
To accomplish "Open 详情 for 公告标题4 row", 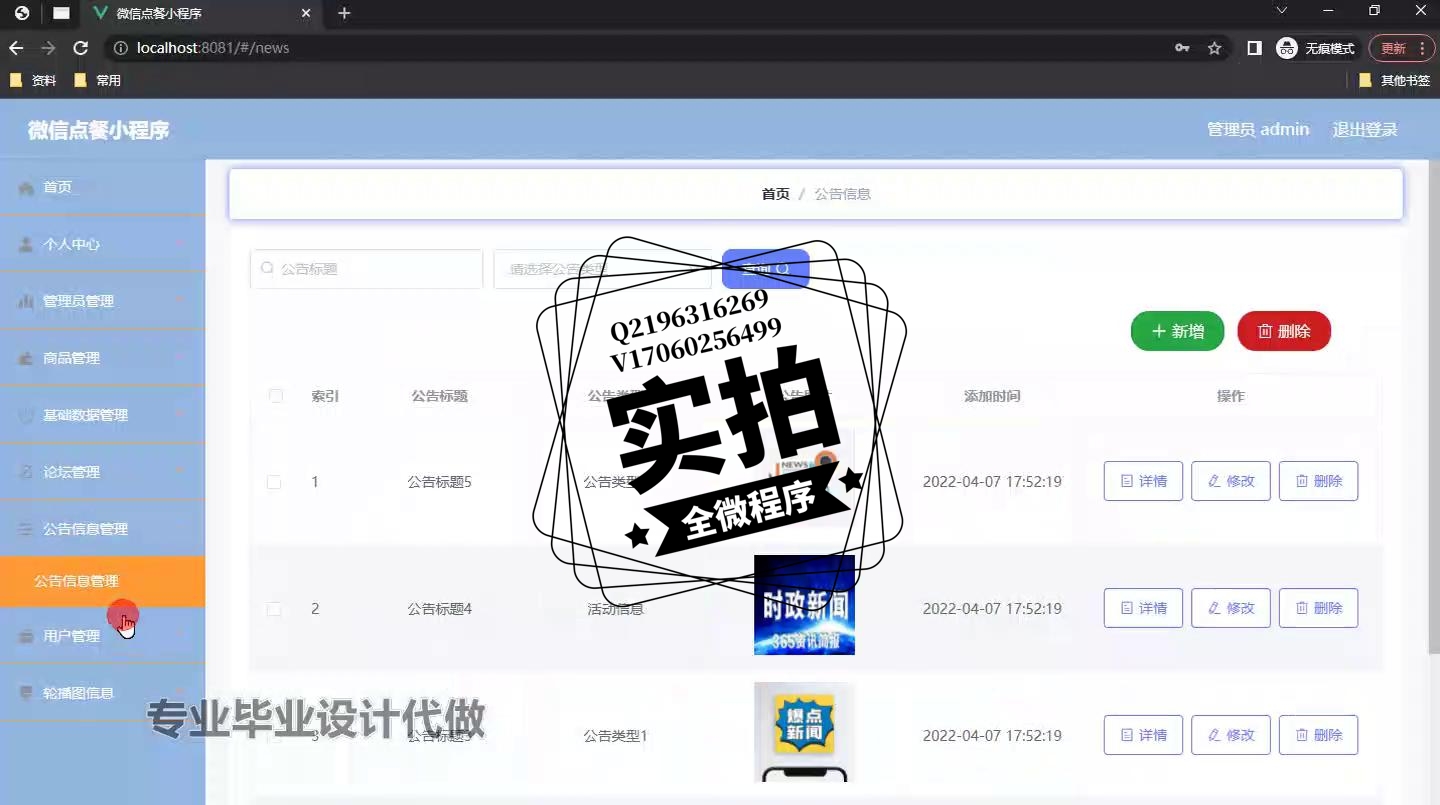I will click(1143, 608).
